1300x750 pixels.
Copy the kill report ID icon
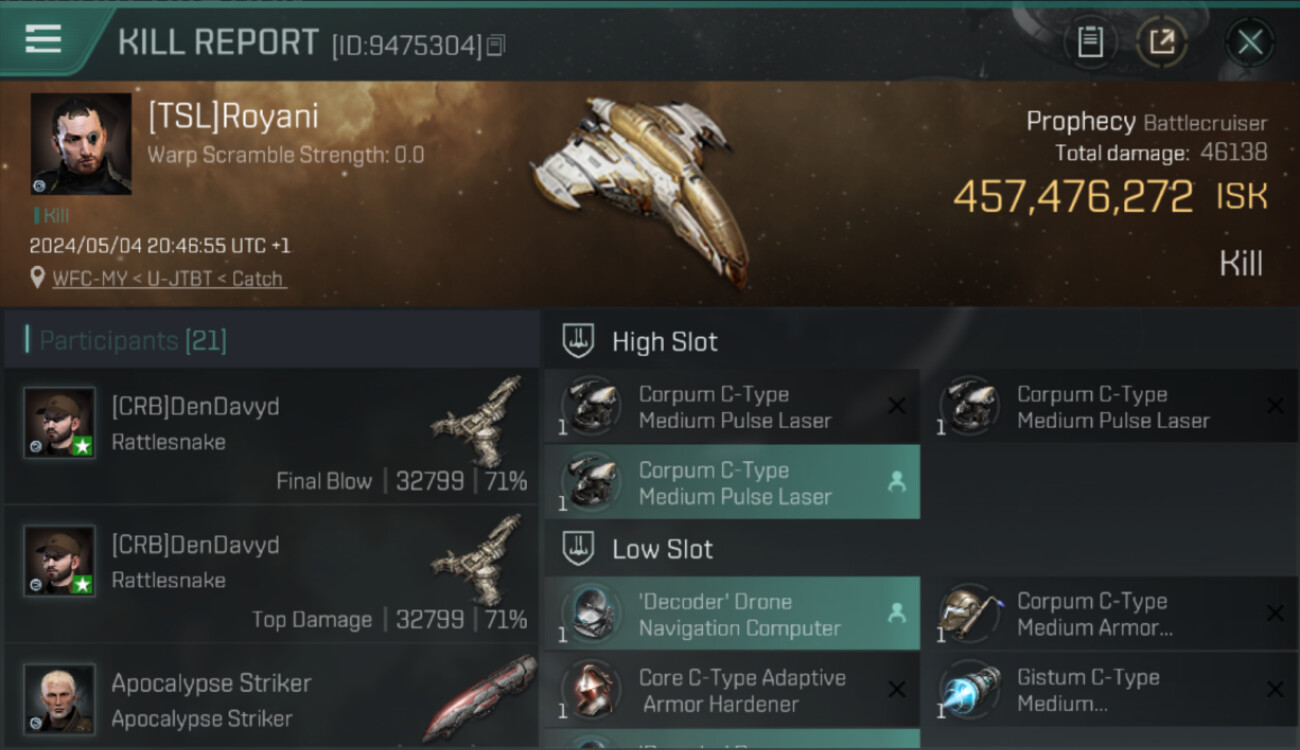496,45
